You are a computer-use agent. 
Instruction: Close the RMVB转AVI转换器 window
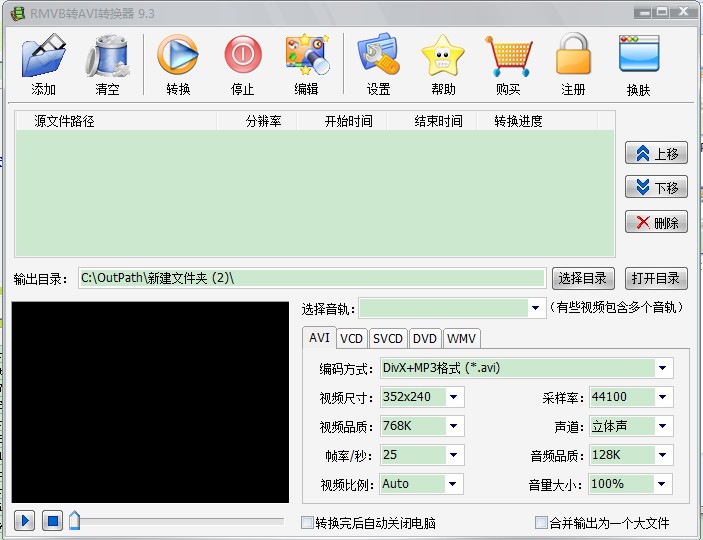[684, 13]
